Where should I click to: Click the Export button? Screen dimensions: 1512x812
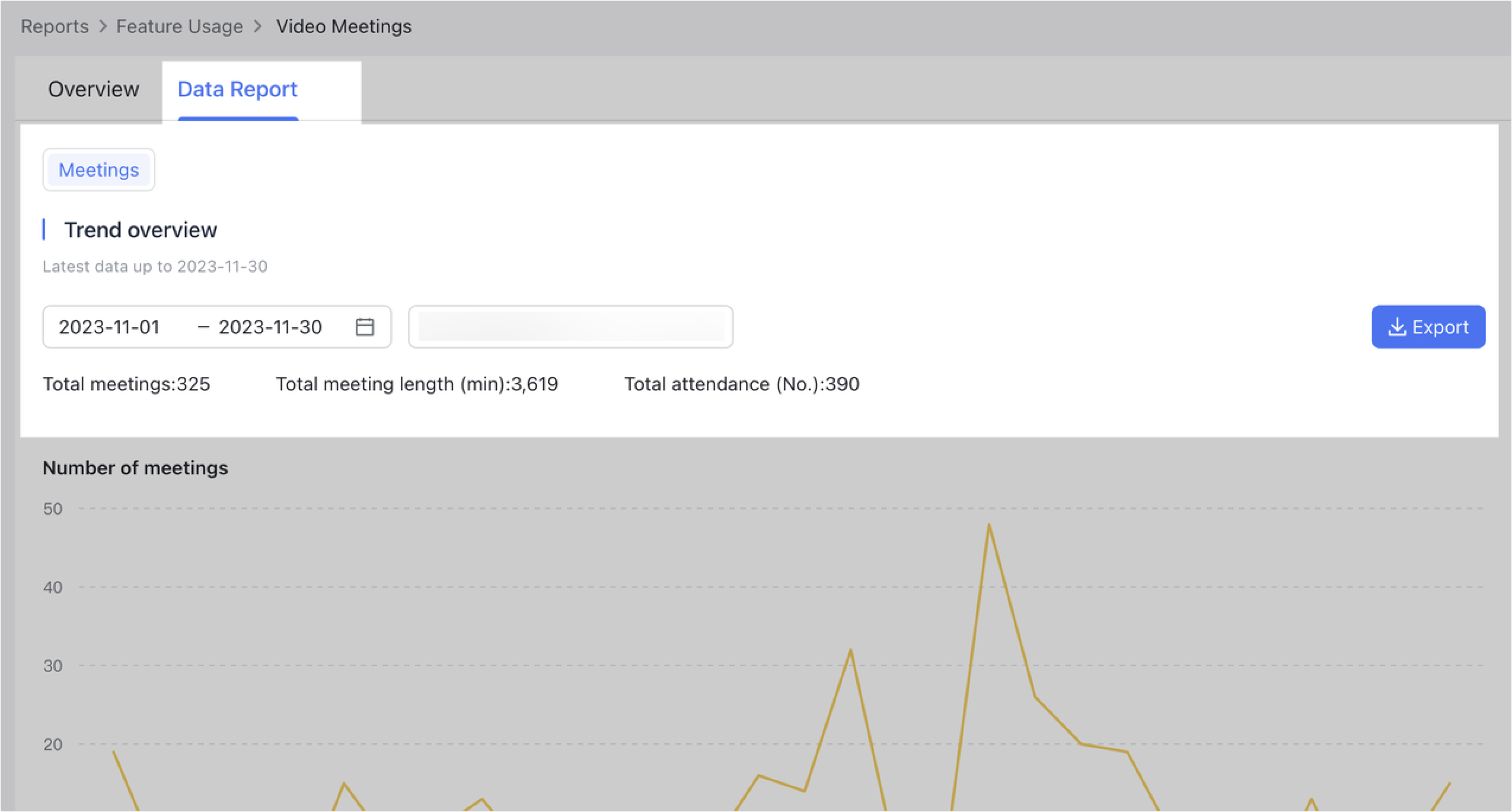1428,327
